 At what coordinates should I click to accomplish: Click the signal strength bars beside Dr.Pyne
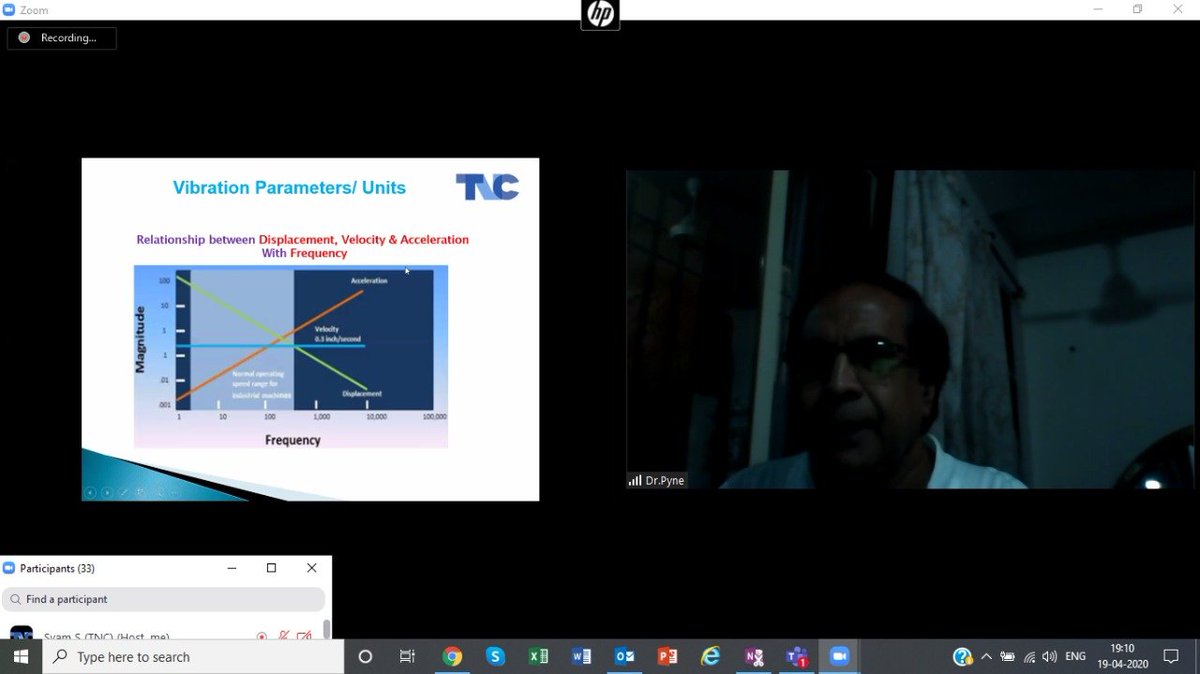[635, 481]
